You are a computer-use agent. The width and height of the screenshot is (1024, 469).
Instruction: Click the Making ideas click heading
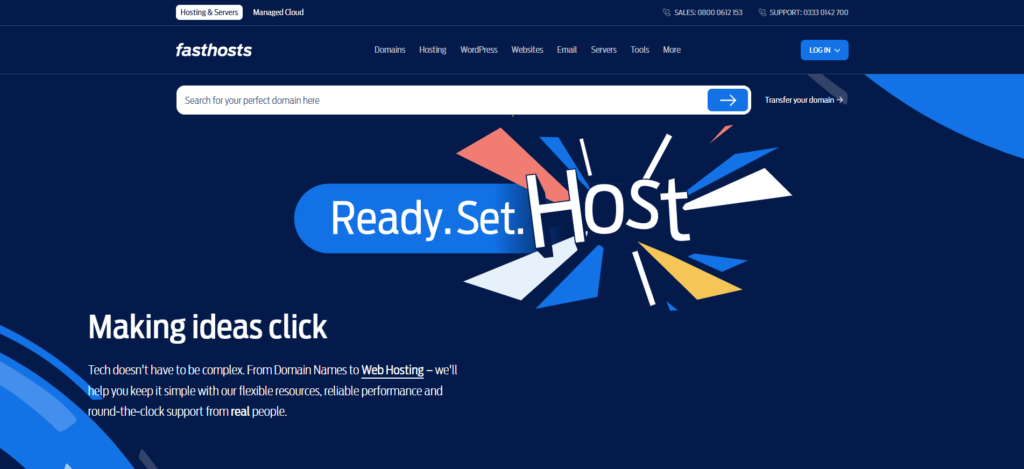coord(208,327)
